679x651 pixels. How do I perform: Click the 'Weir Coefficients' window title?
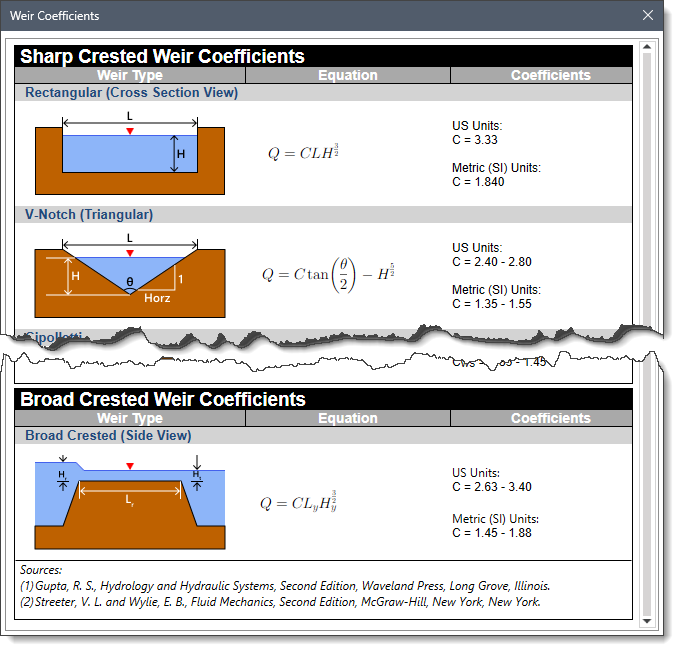point(55,16)
